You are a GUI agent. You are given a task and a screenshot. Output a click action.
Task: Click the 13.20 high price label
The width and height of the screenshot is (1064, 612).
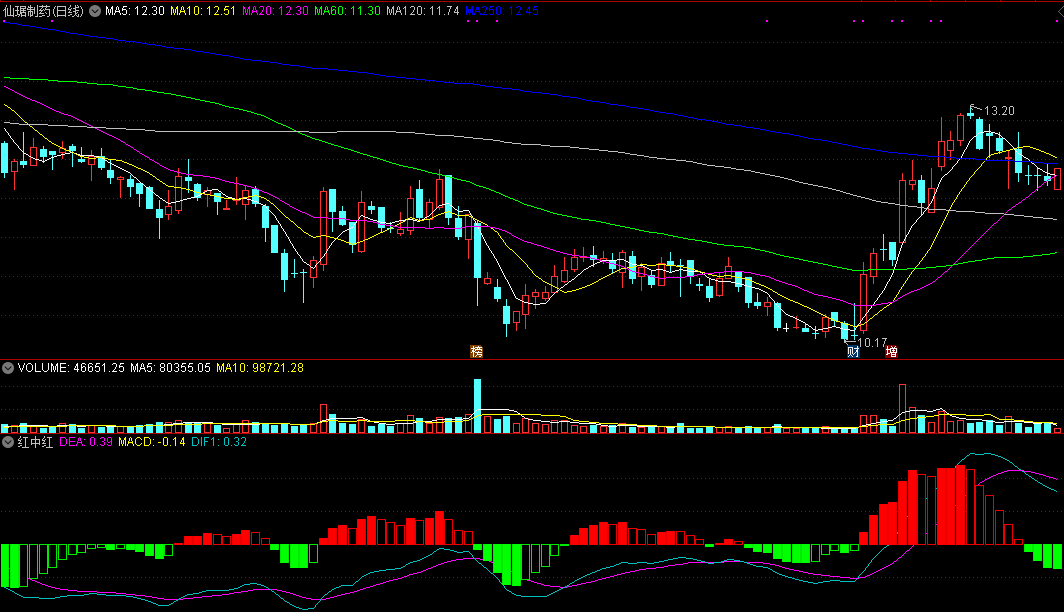(x=999, y=111)
